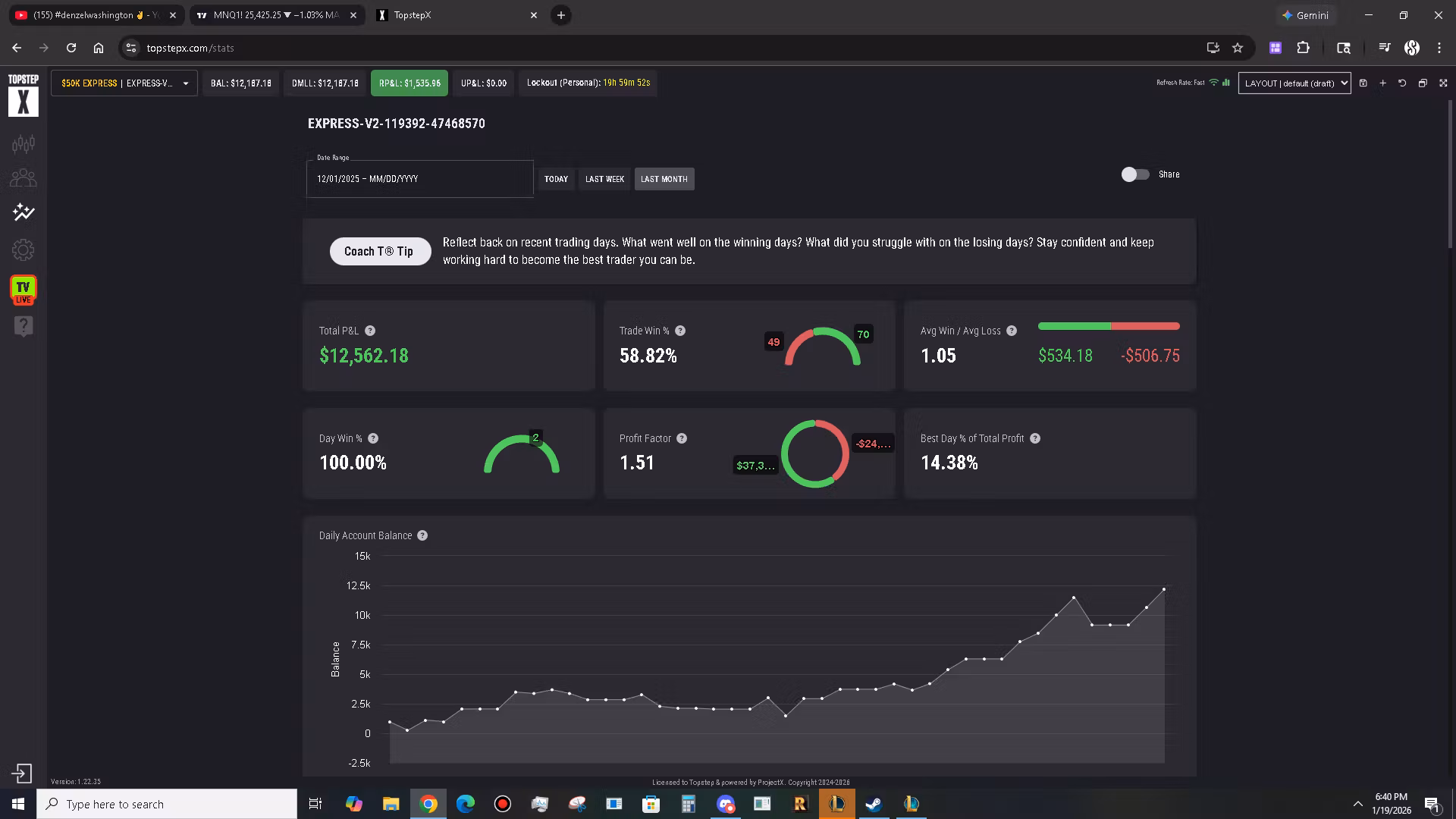The image size is (1456, 819).
Task: Open Microsoft Edge from taskbar
Action: (x=466, y=804)
